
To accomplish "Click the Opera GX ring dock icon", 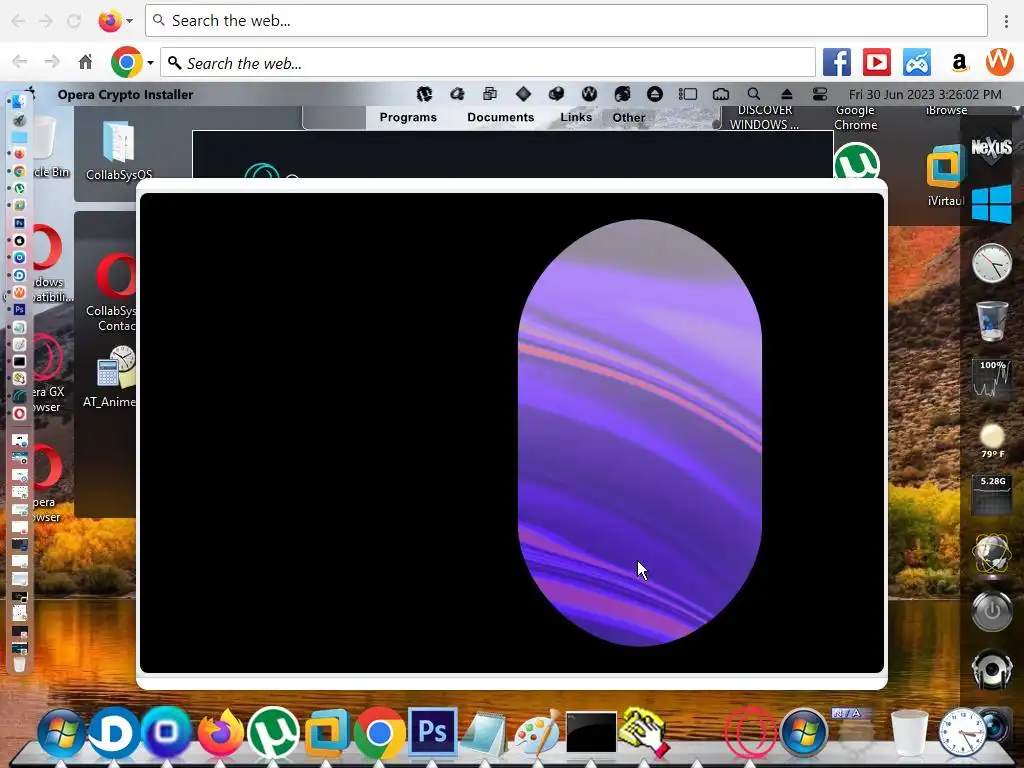I will tap(750, 733).
